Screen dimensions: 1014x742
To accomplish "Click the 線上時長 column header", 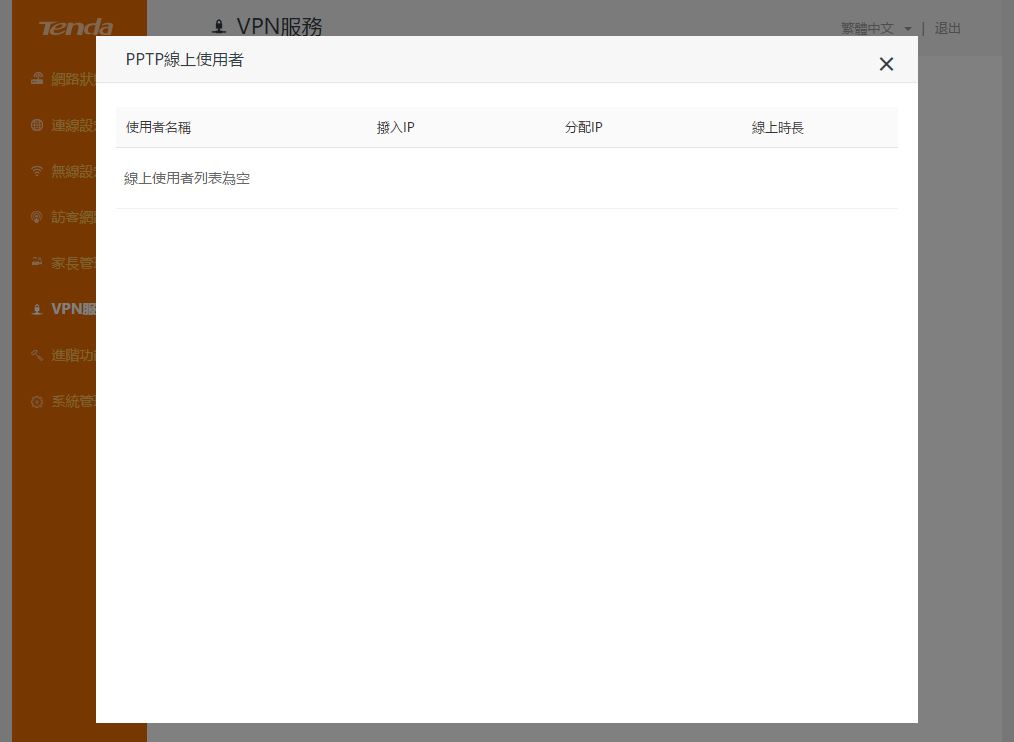I will (777, 127).
